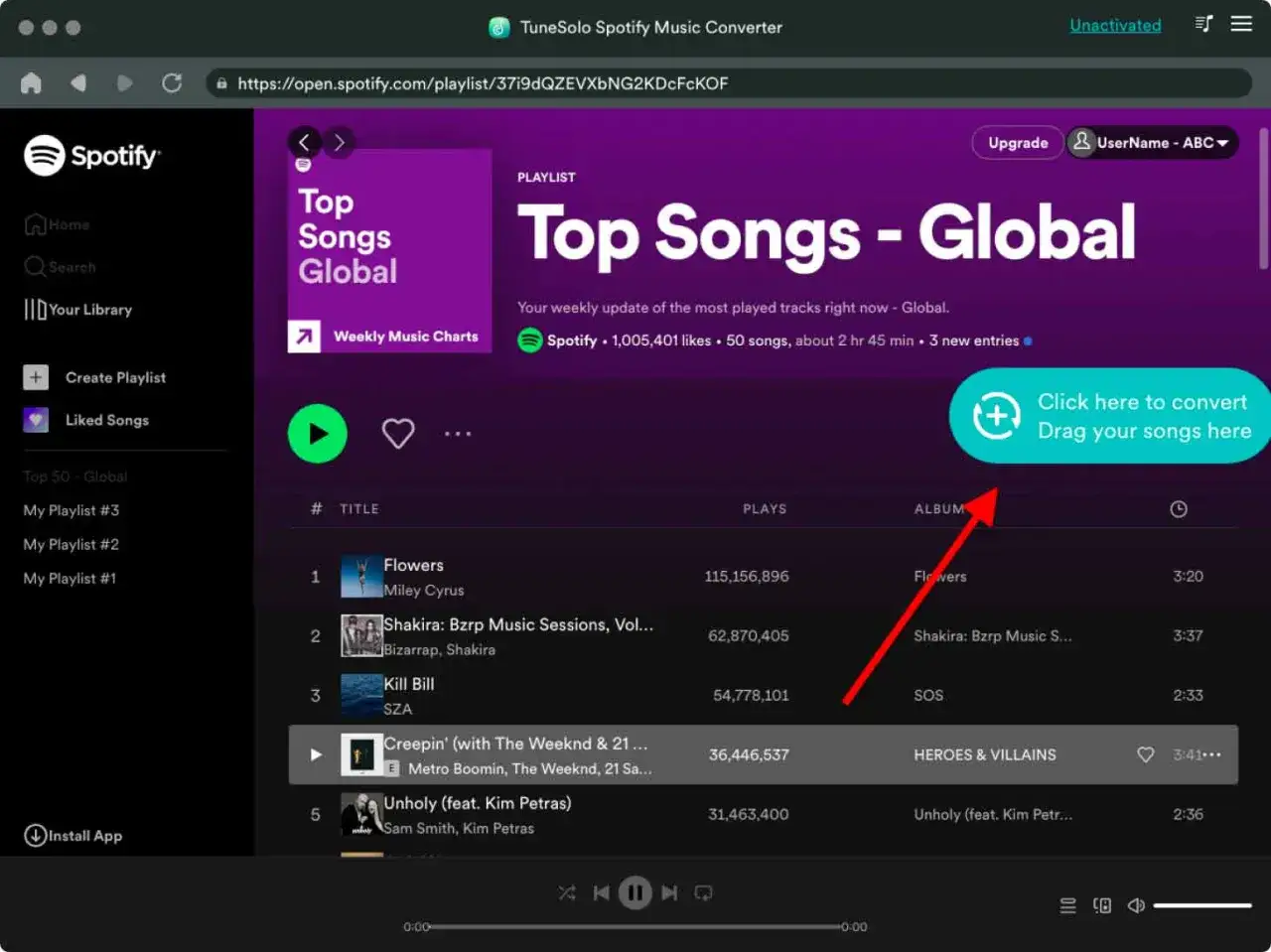Open the playlist's three-dot options menu

(458, 433)
